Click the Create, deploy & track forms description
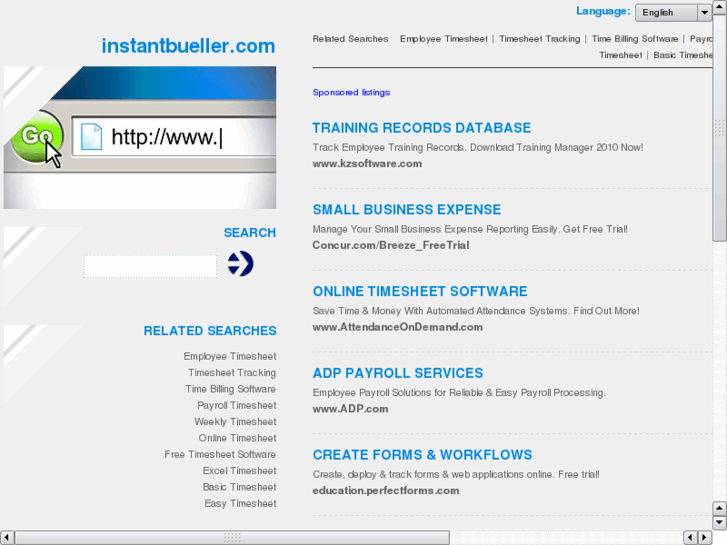The height and width of the screenshot is (545, 727). coord(456,474)
